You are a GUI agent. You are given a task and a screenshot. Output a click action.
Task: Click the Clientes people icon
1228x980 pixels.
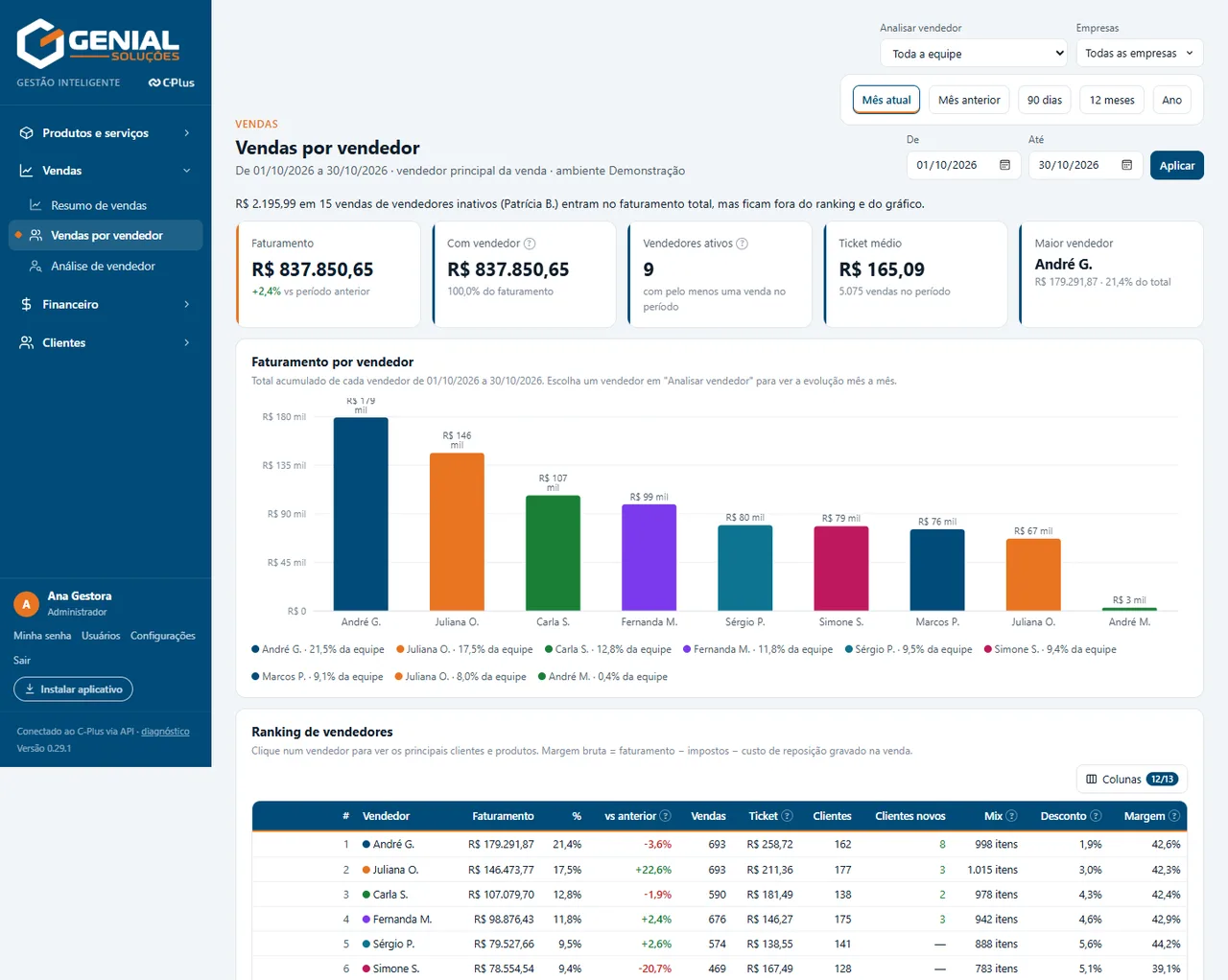27,342
